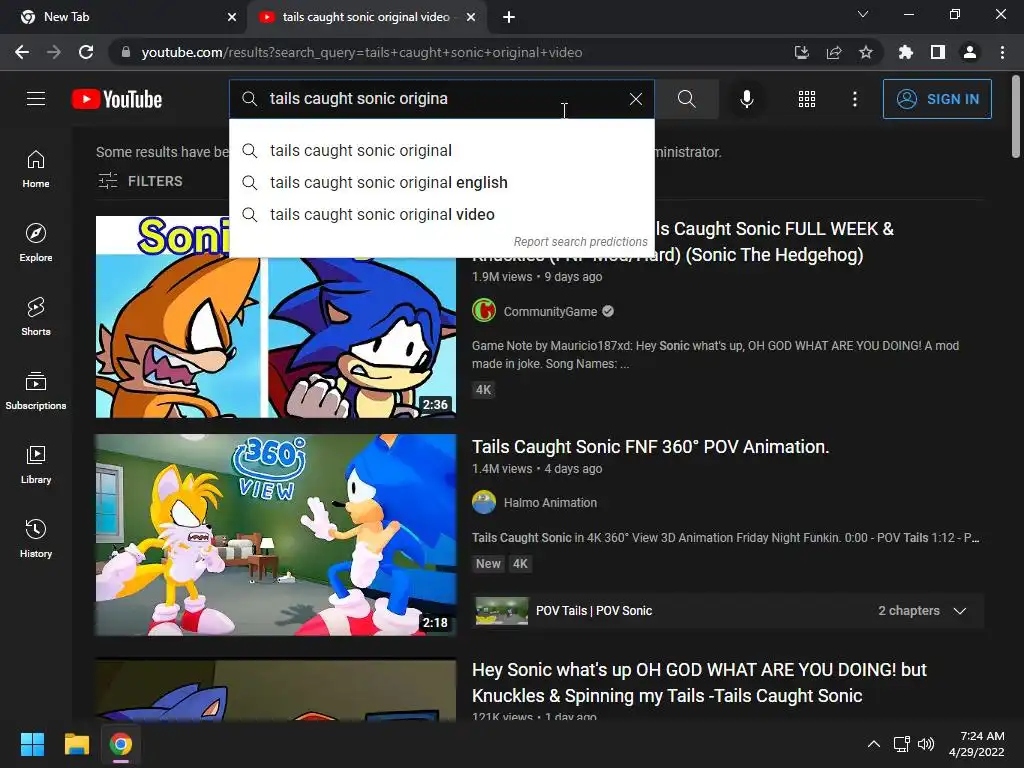Screen dimensions: 1024x768
Task: Click the YouTube logo
Action: point(117,99)
